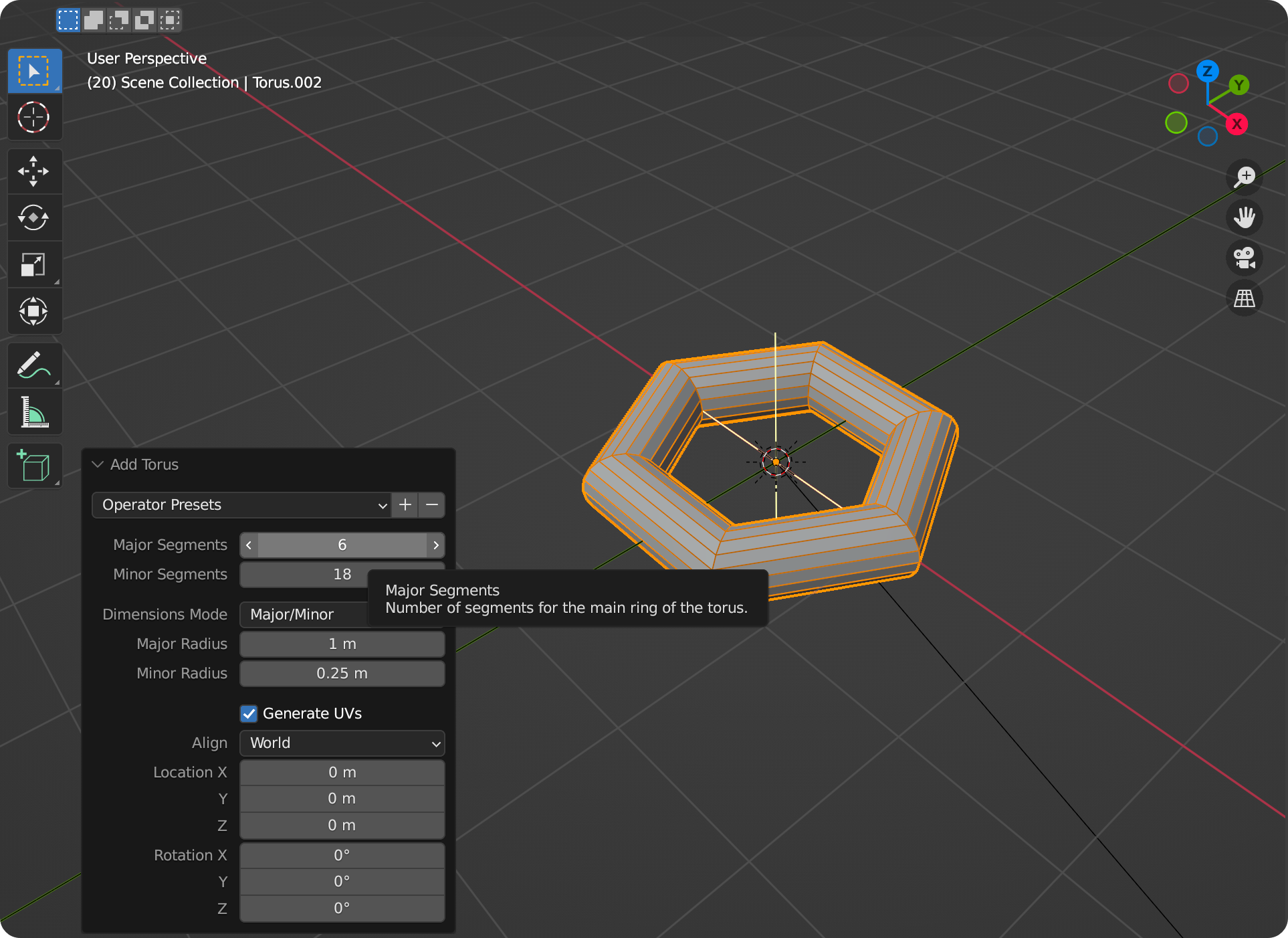Click the User Perspective label
The width and height of the screenshot is (1288, 938).
(x=147, y=59)
